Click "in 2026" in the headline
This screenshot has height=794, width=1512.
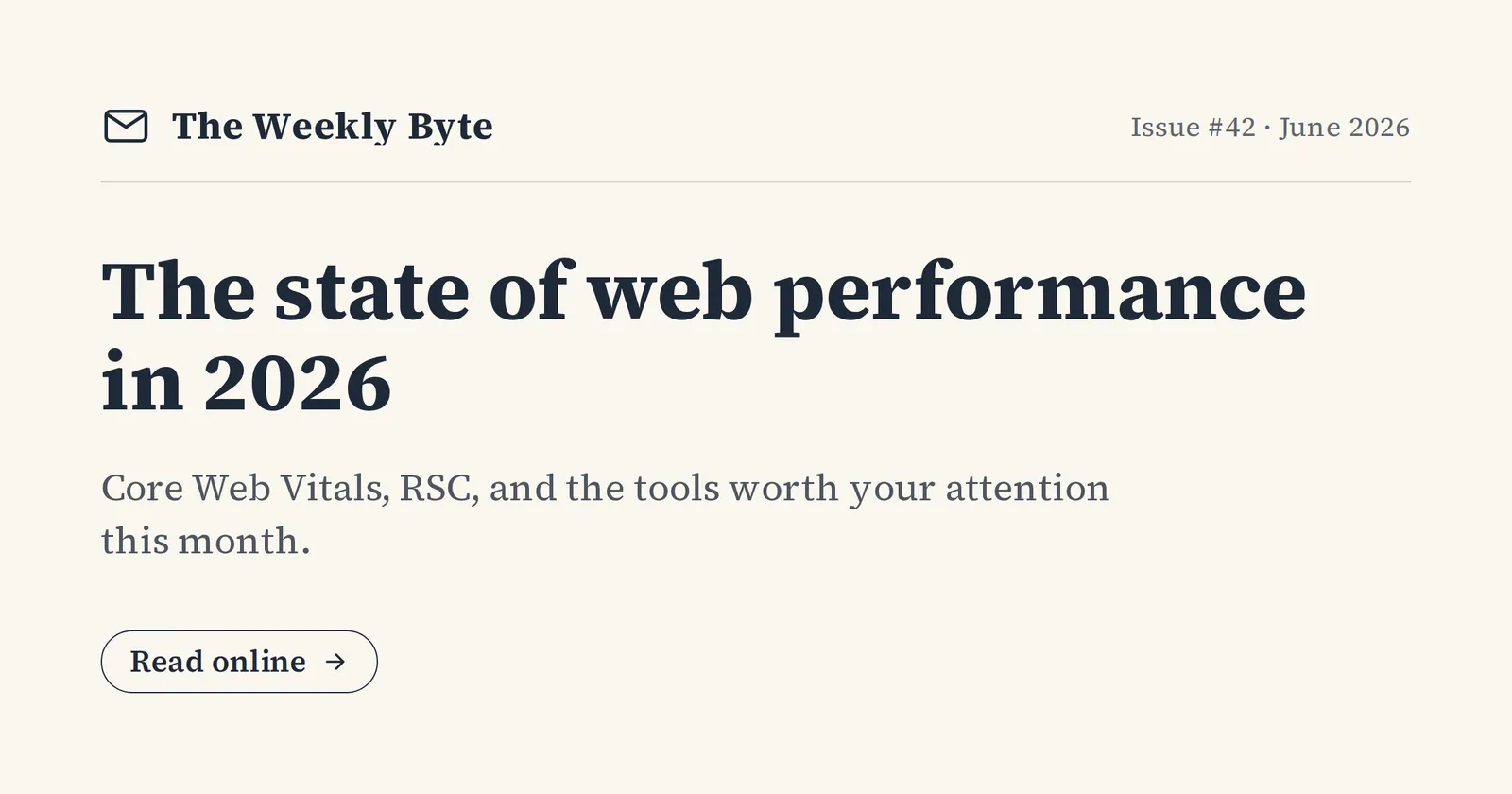pyautogui.click(x=247, y=383)
